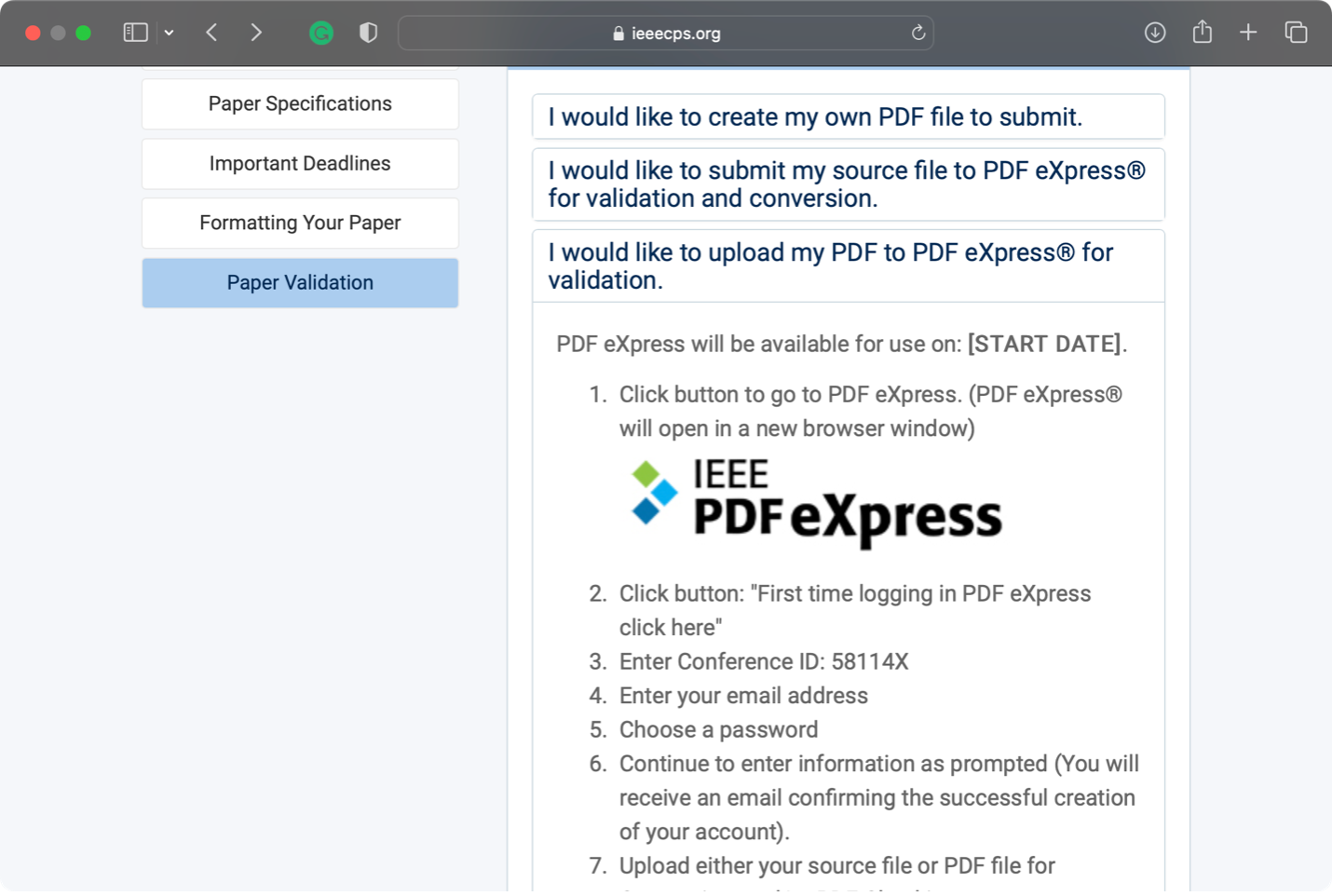
Task: Open the Grammarly extension icon
Action: pos(321,34)
